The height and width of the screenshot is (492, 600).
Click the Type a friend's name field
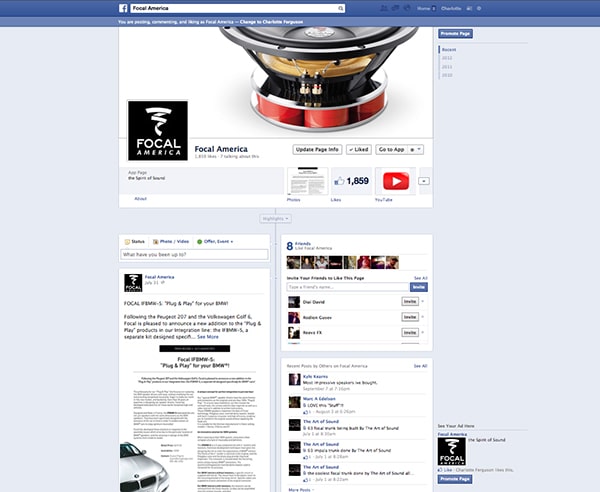pos(348,287)
